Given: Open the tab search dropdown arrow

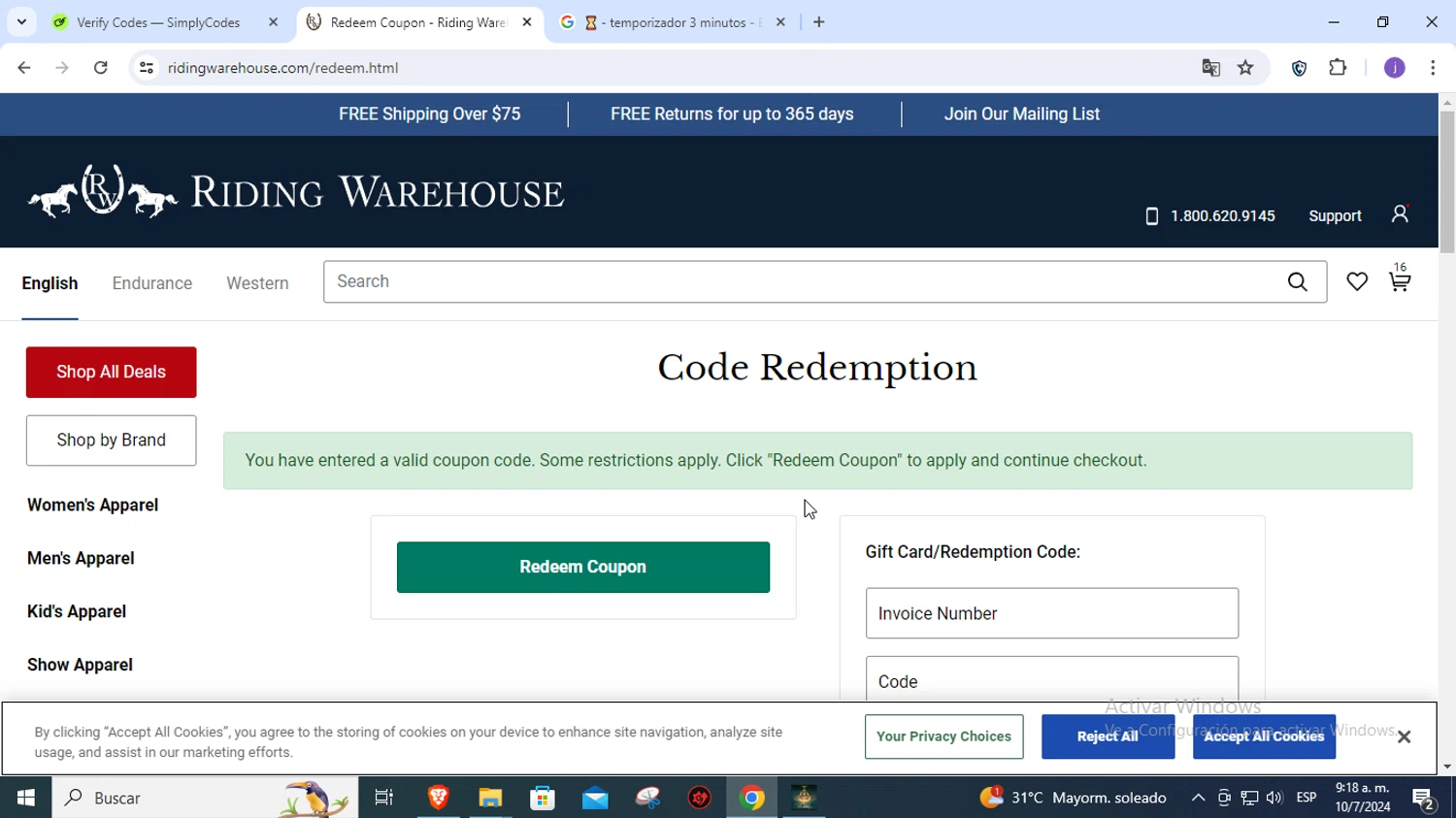Looking at the screenshot, I should [21, 22].
